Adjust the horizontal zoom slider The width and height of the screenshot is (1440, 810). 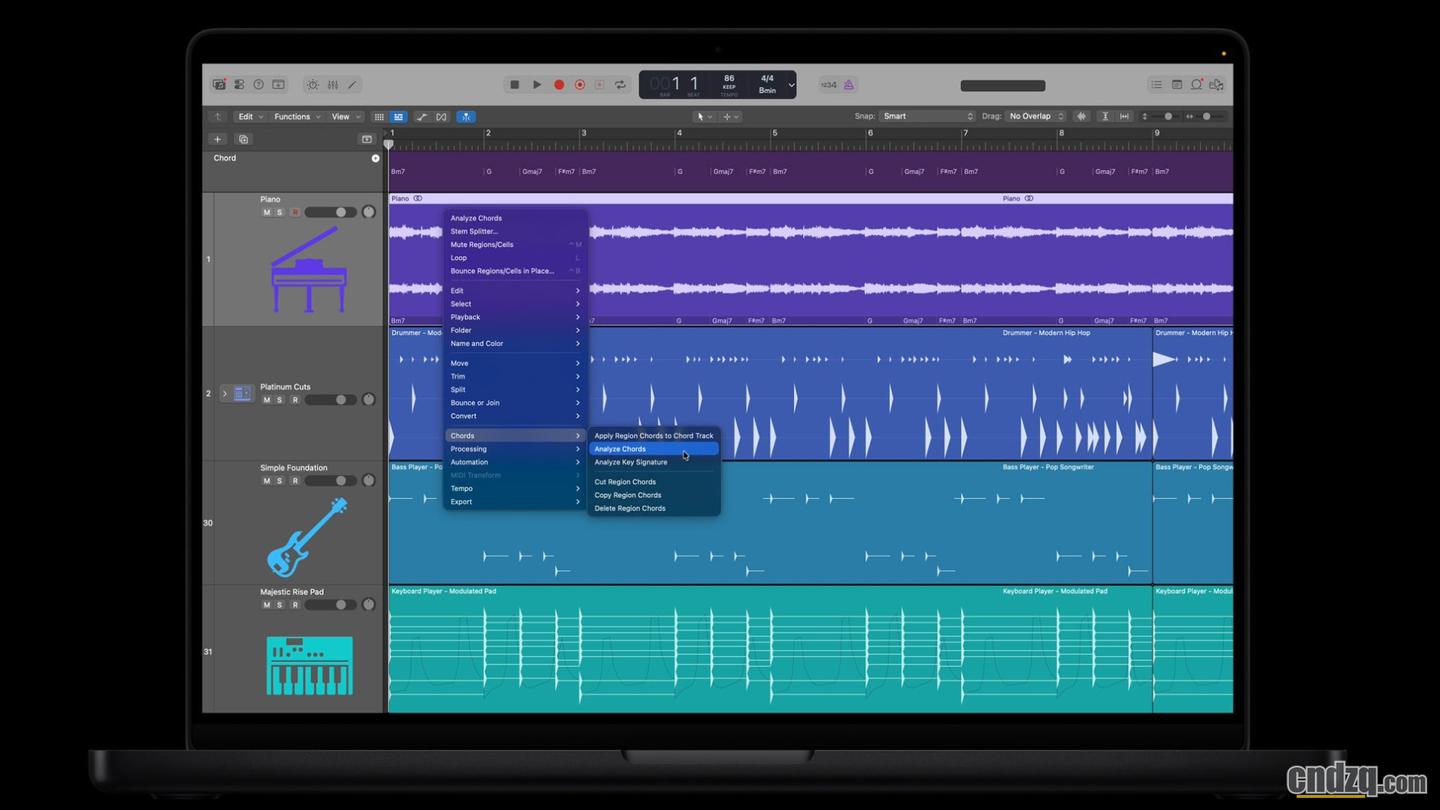tap(1206, 117)
